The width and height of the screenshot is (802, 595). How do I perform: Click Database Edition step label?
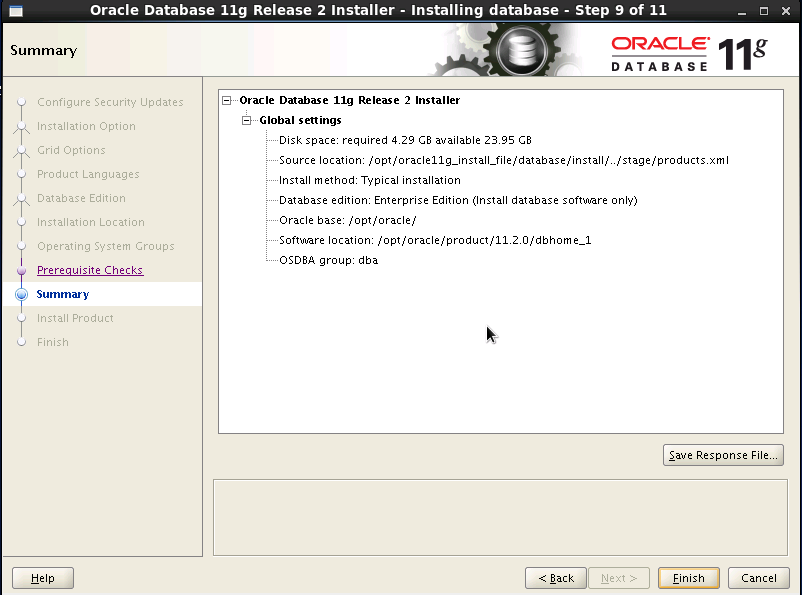(81, 199)
